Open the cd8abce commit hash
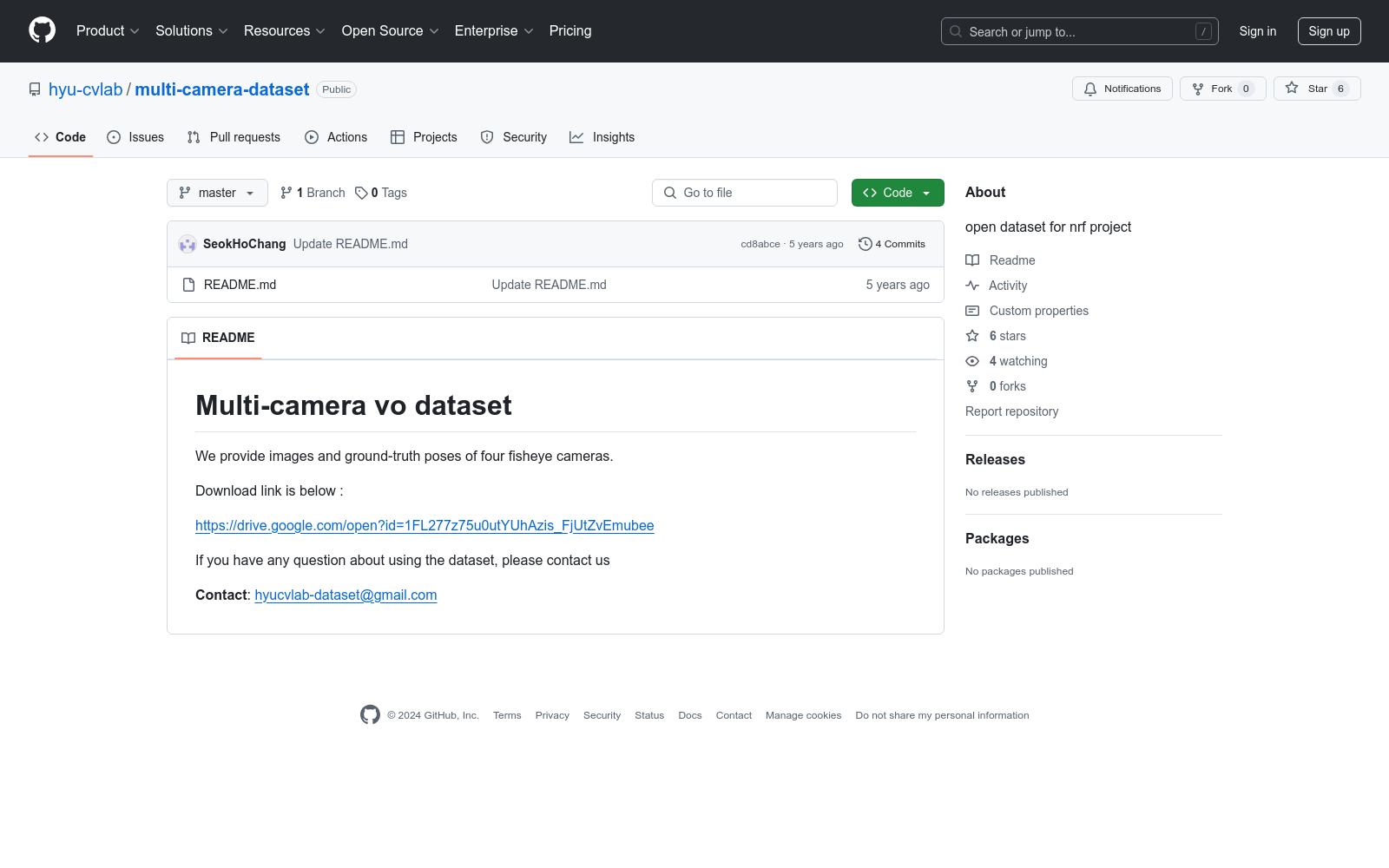Viewport: 1389px width, 868px height. (760, 244)
